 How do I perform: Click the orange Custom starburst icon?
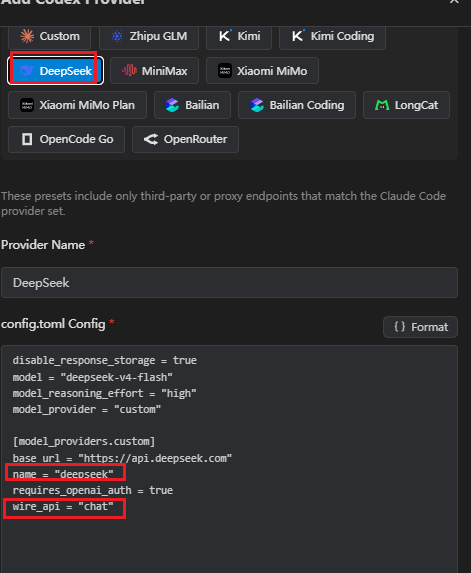[x=27, y=36]
